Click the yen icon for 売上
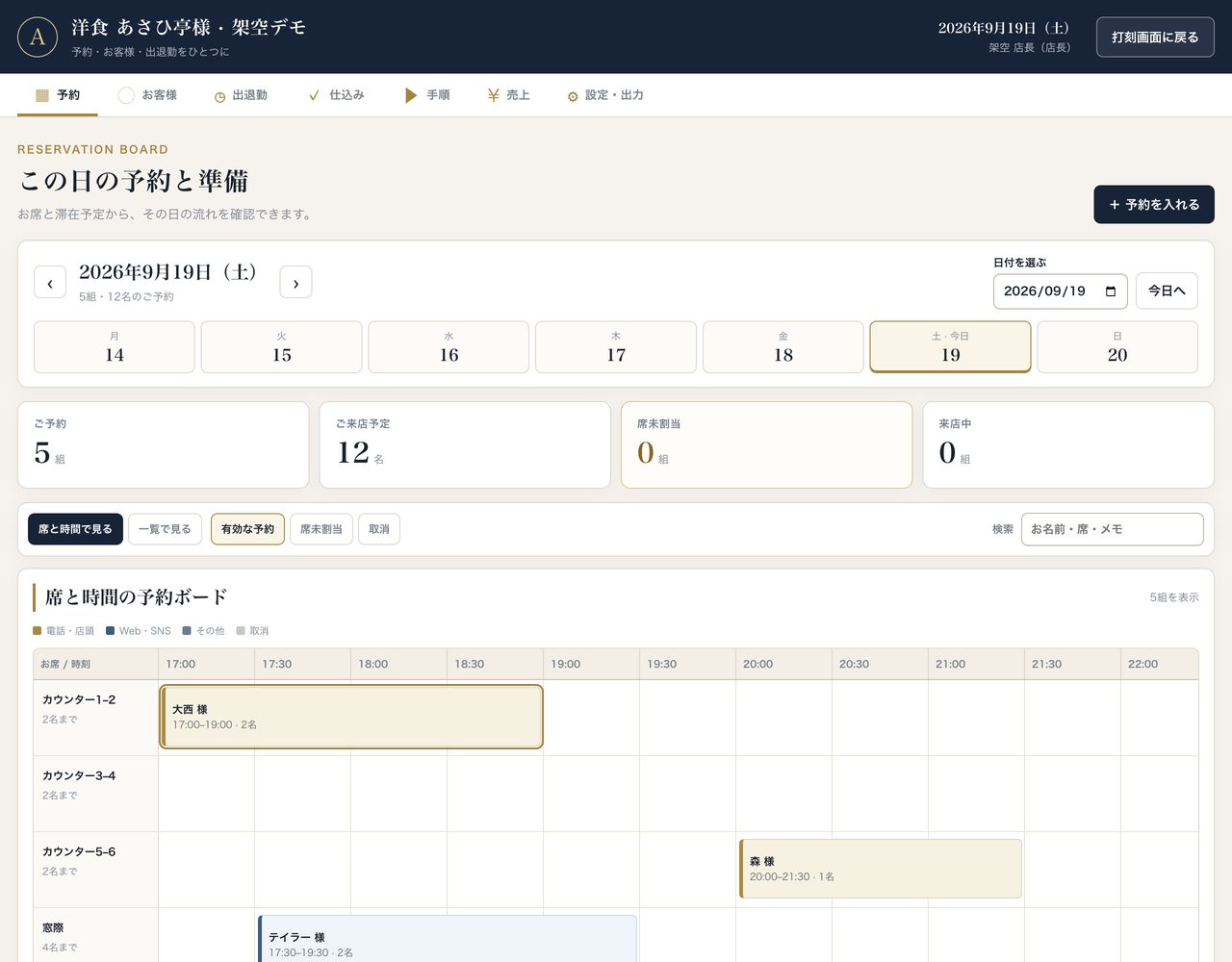Screen dimensions: 1232x962 pos(493,95)
